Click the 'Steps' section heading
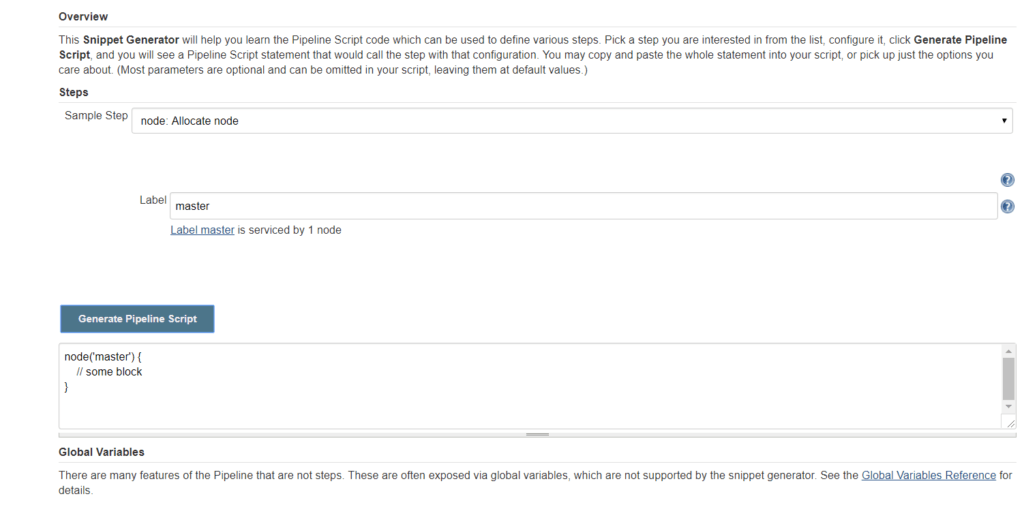Viewport: 1024px width, 507px height. 73,92
